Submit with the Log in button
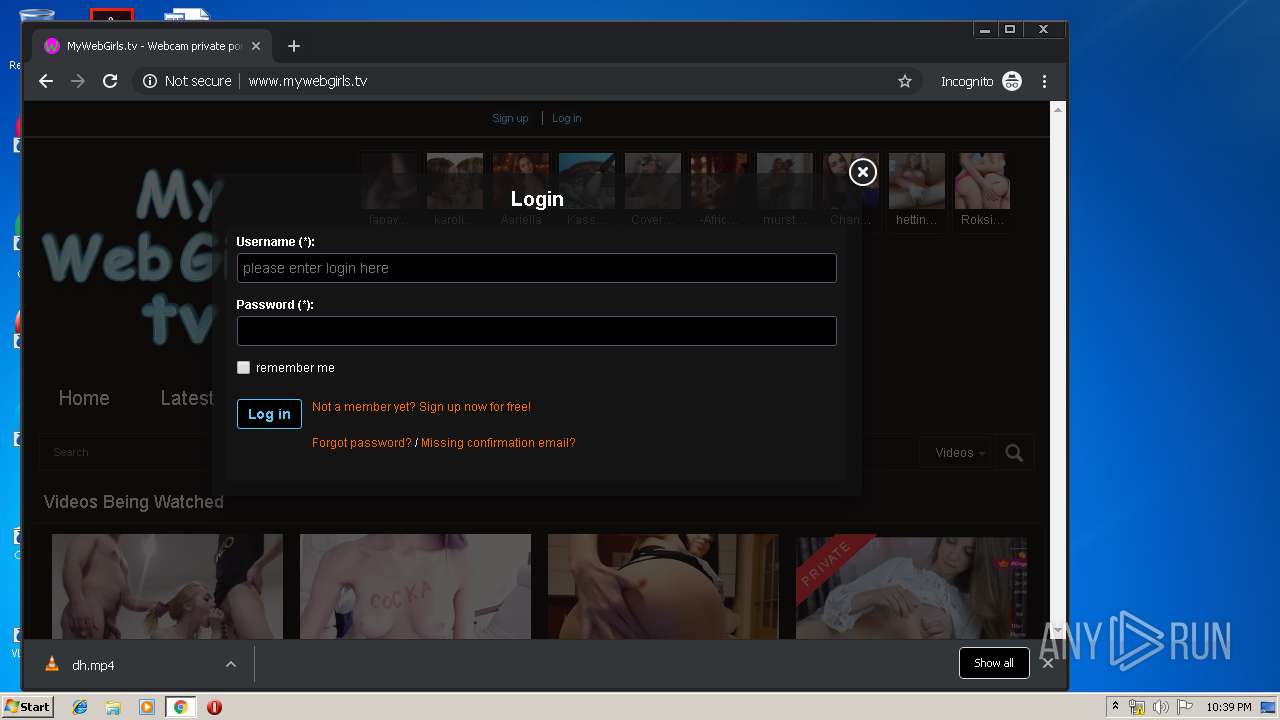1280x720 pixels. click(x=269, y=414)
